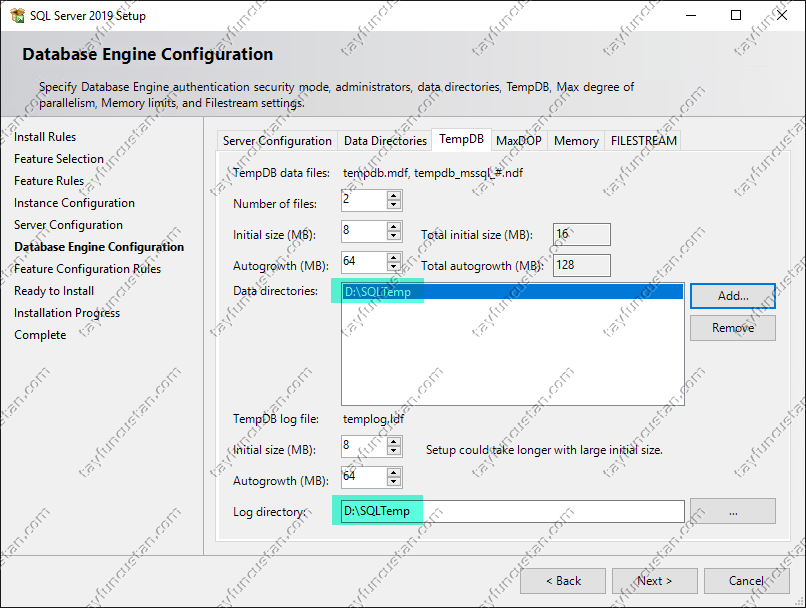
Task: Click Instance Configuration step in sidebar
Action: point(74,203)
